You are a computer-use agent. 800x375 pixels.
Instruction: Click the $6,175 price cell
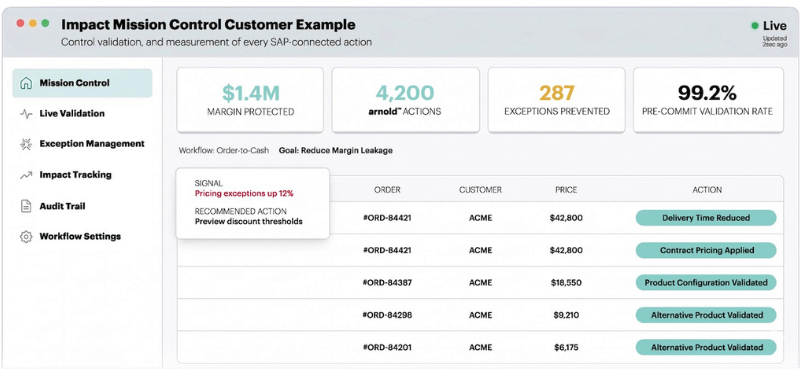pyautogui.click(x=566, y=347)
